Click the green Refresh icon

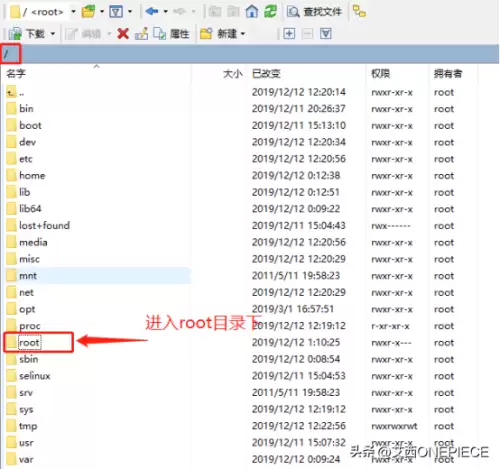tap(270, 12)
